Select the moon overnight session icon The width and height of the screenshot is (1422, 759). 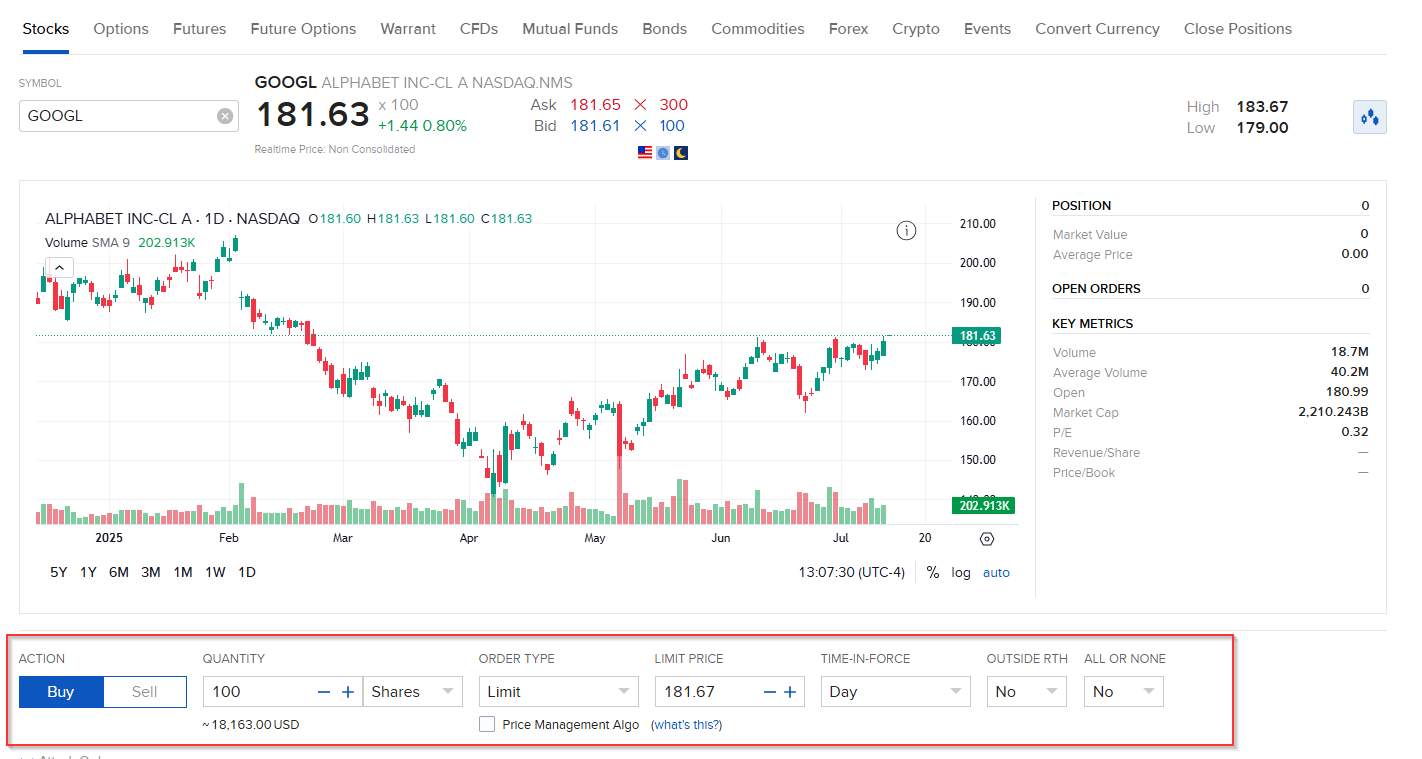coord(680,152)
